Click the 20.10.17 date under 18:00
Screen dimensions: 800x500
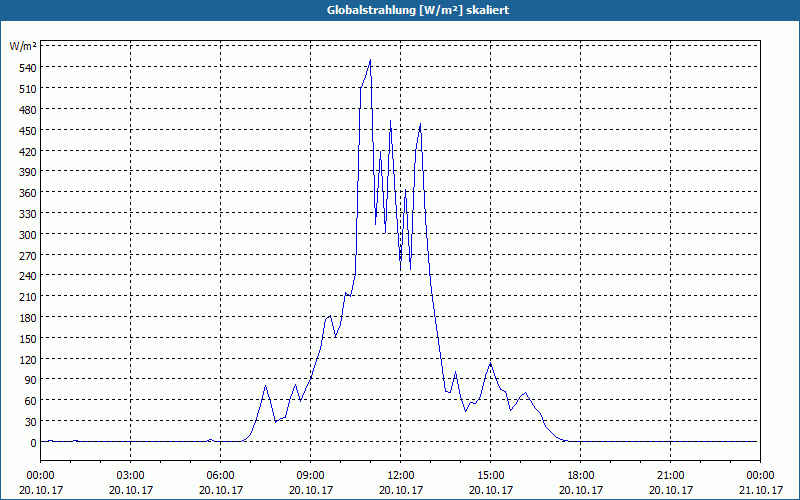[x=581, y=490]
